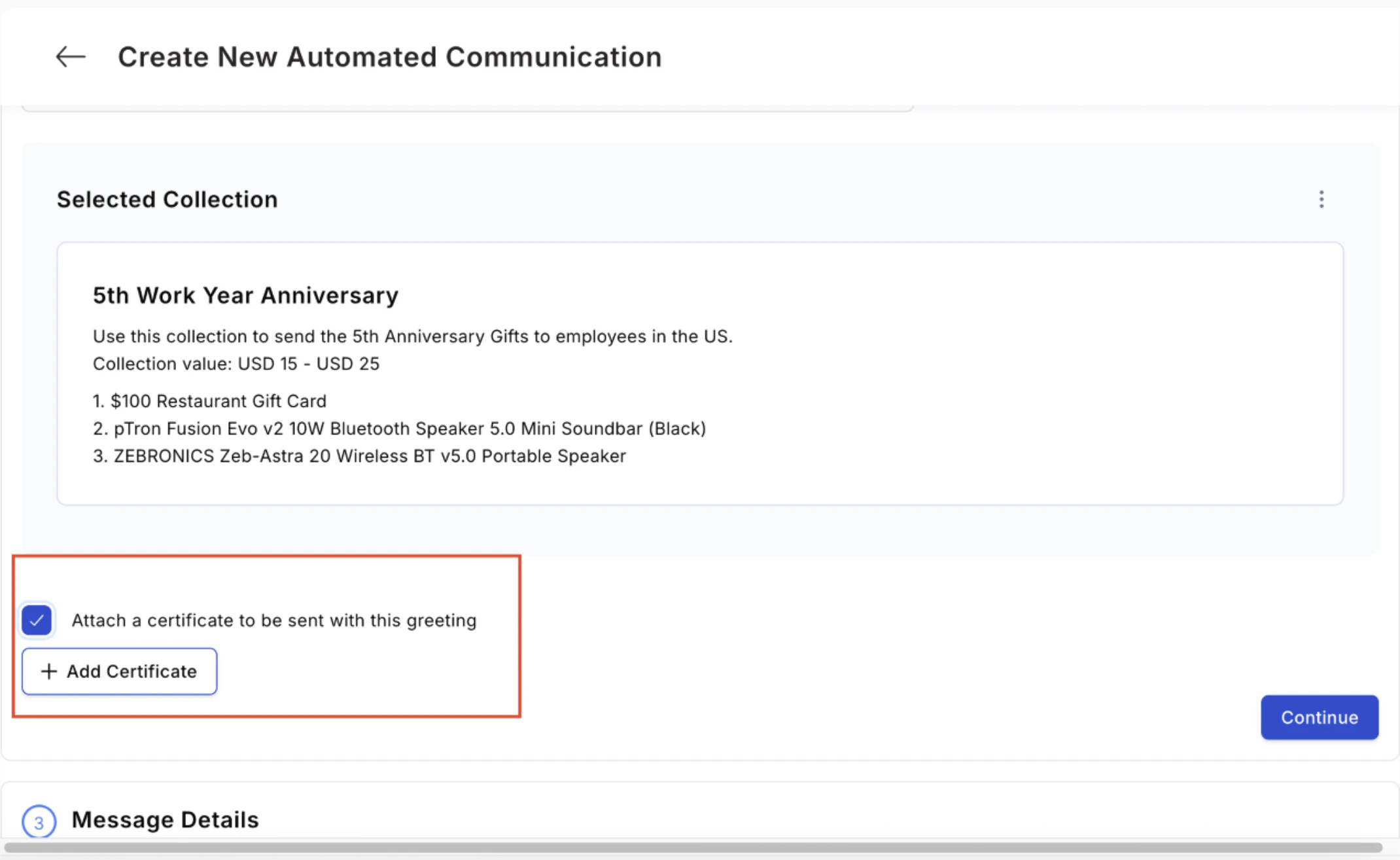Click the collection description text
Screen dimensions: 1400x860
pos(413,336)
